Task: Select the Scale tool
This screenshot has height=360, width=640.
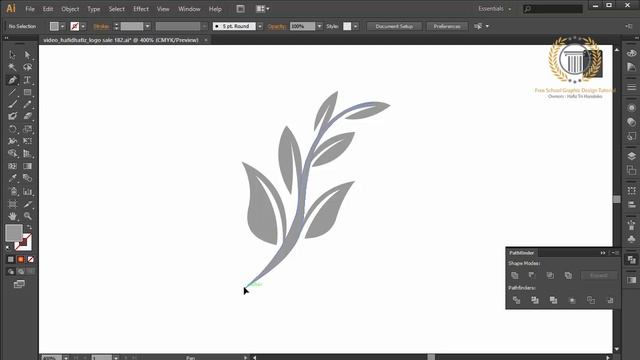Action: [27, 129]
